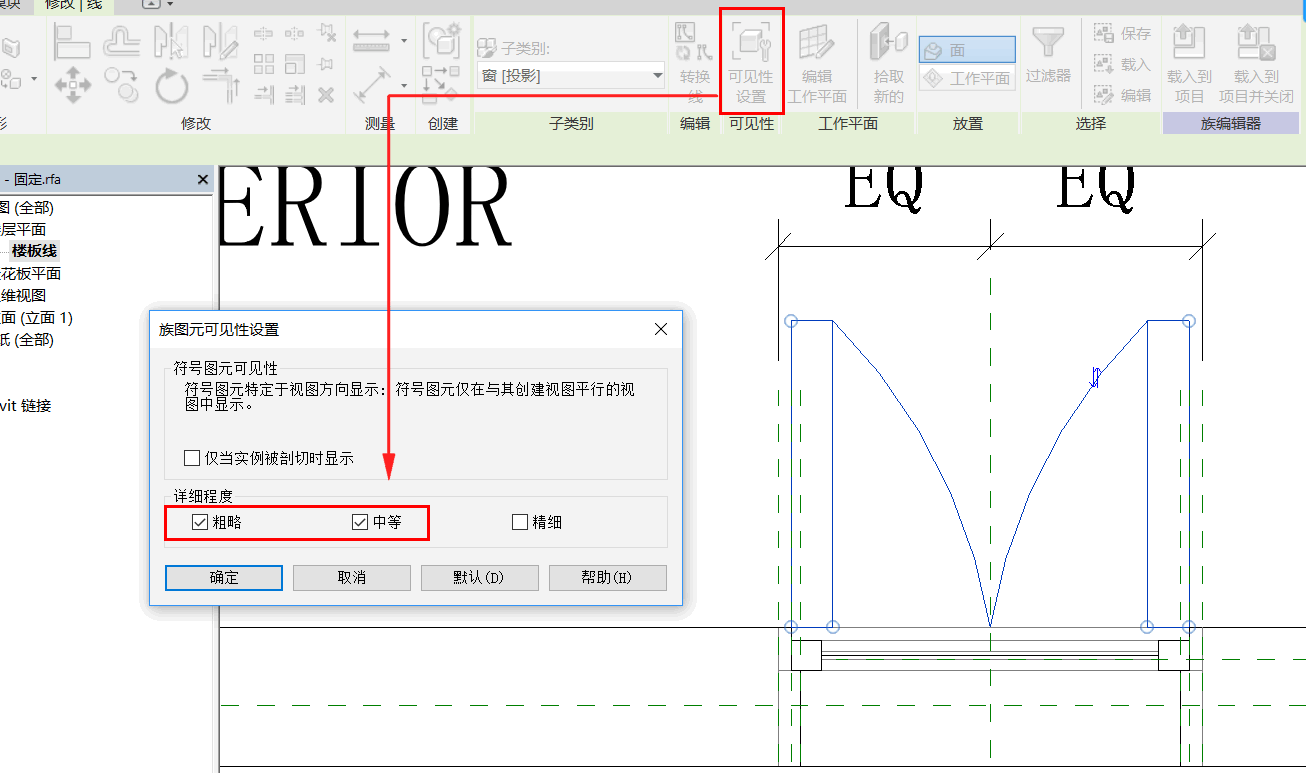The image size is (1306, 773).
Task: Open the 过滤器 selection filter
Action: (x=1048, y=56)
